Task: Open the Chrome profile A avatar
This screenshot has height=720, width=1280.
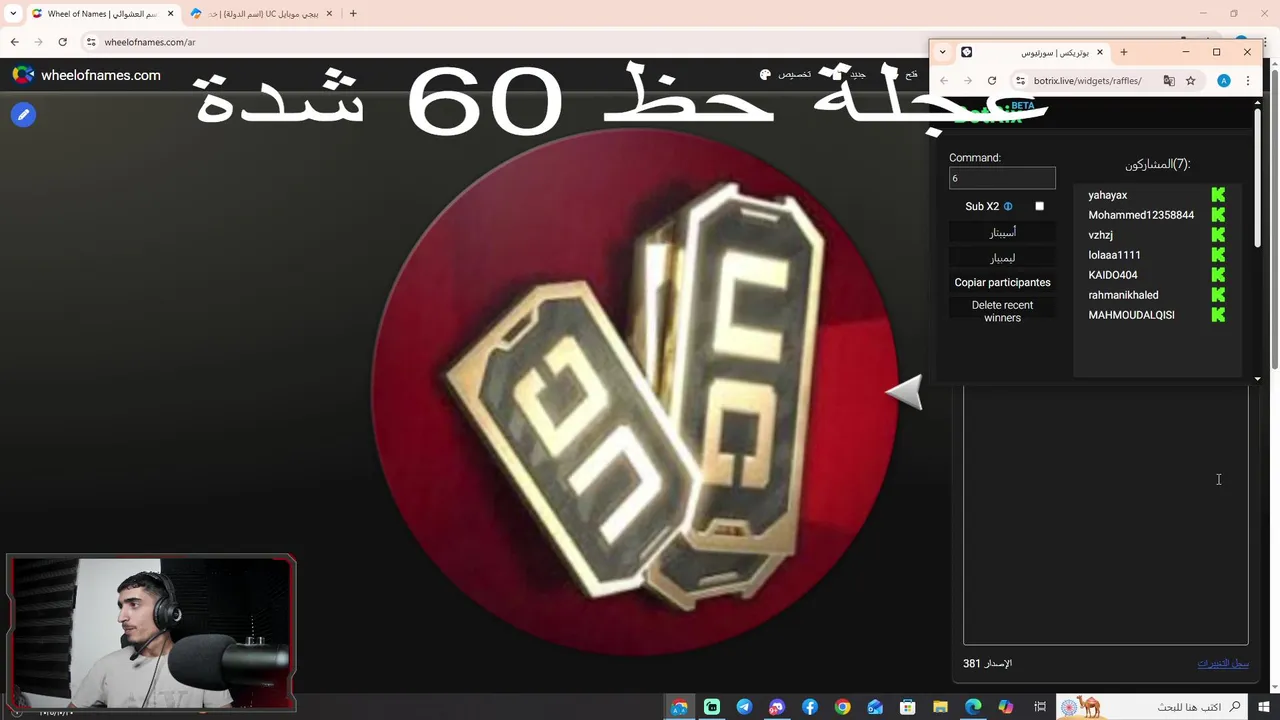Action: pos(1224,81)
